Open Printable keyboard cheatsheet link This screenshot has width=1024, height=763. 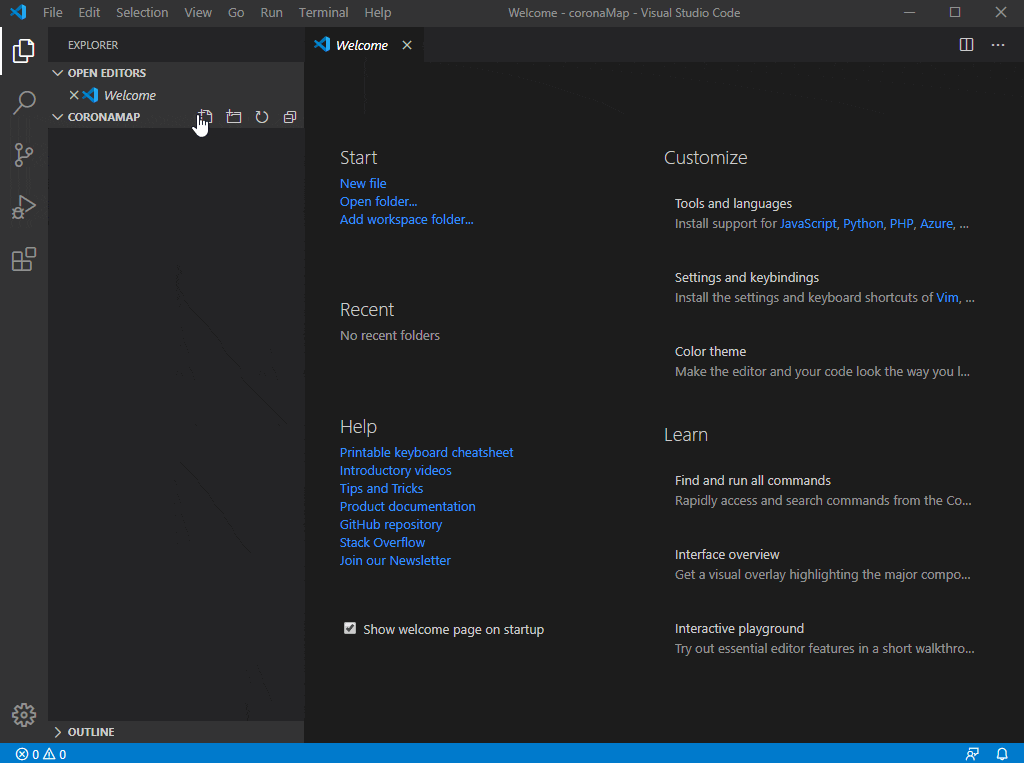coord(426,452)
